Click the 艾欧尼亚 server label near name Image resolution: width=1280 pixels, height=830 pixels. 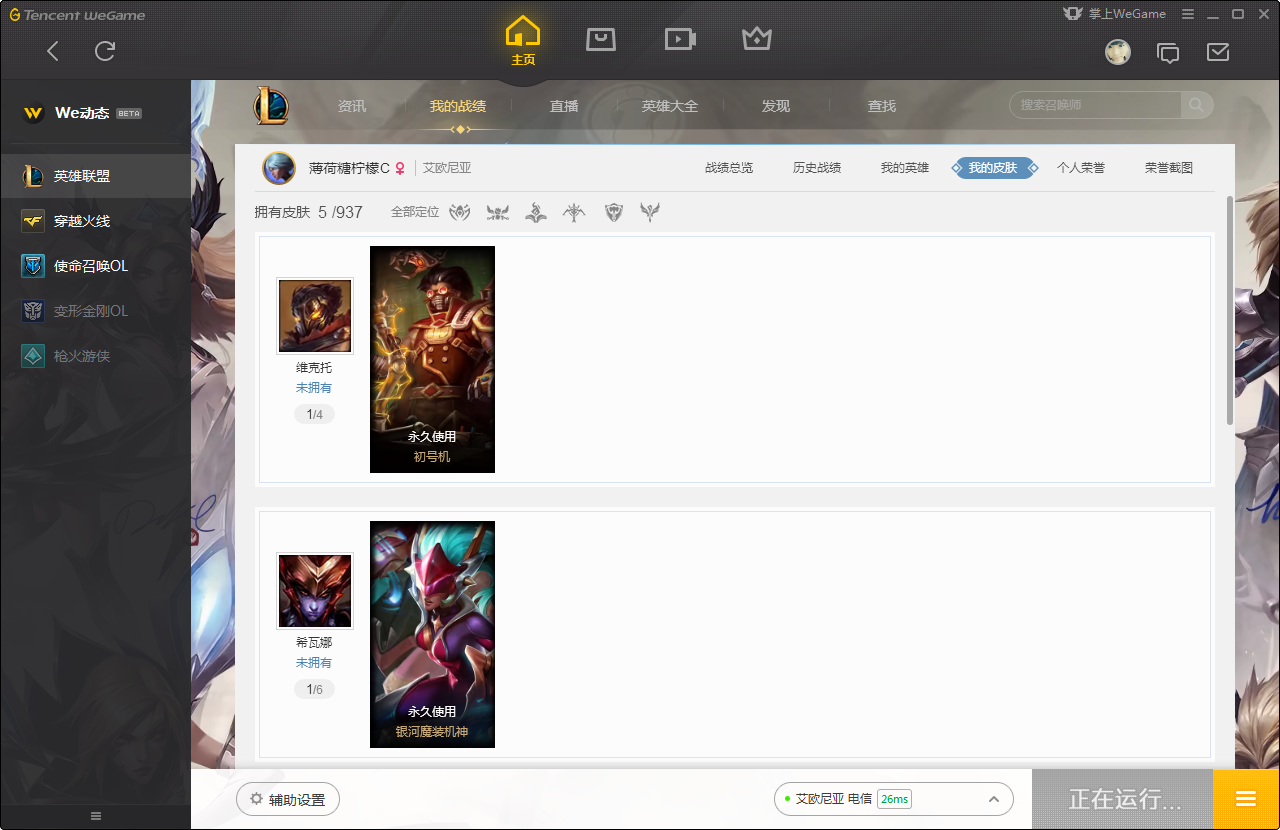447,168
